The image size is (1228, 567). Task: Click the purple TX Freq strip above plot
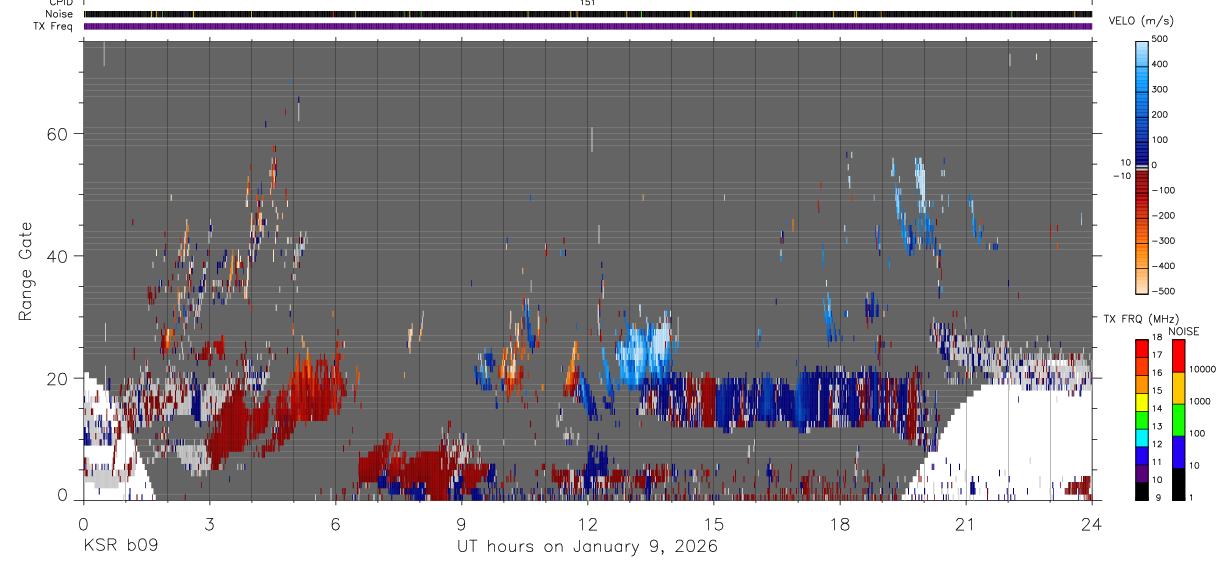pyautogui.click(x=588, y=26)
